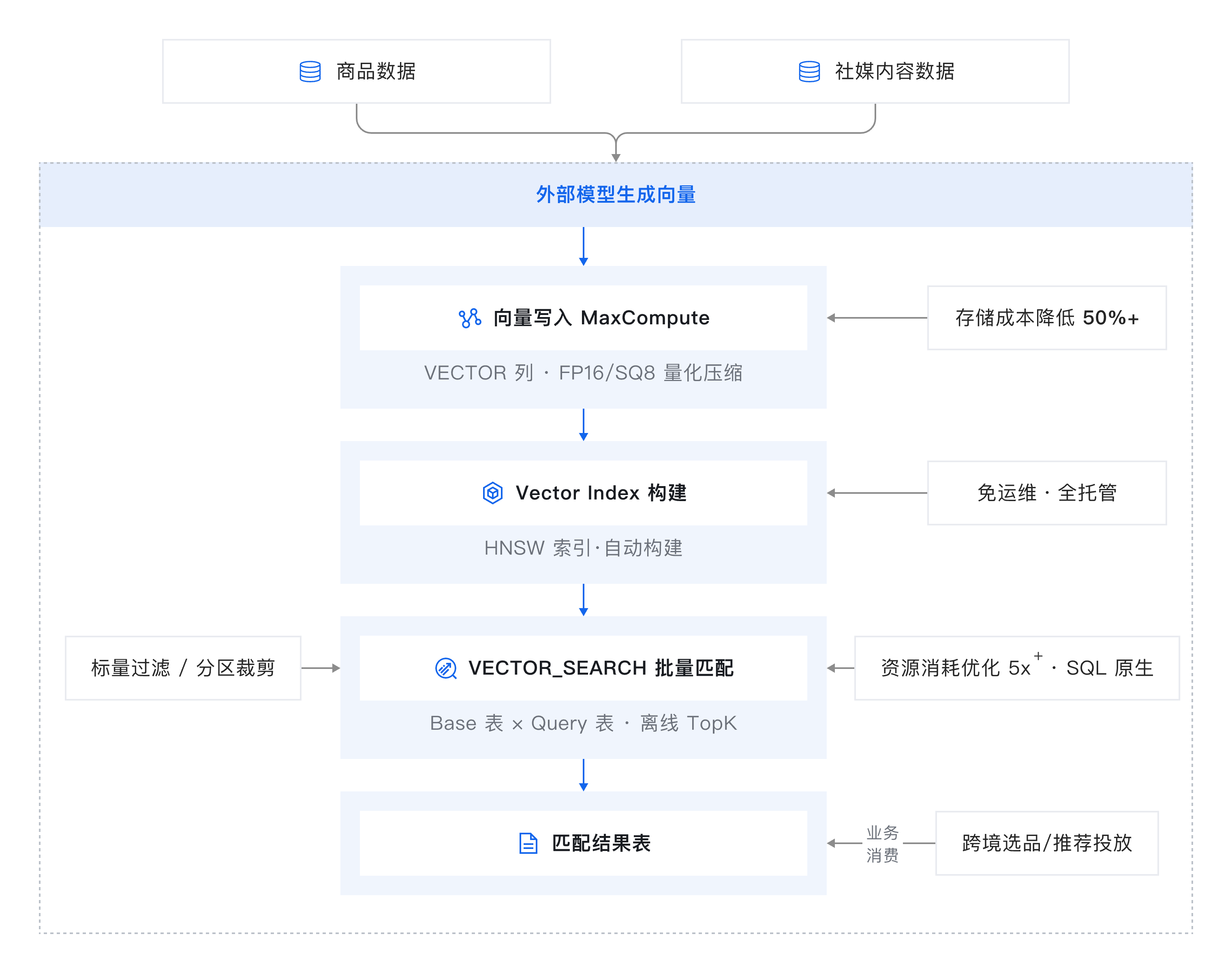Click the search icon beside VECTOR_SEARCH 批量匹配
The width and height of the screenshot is (1232, 973).
point(446,668)
